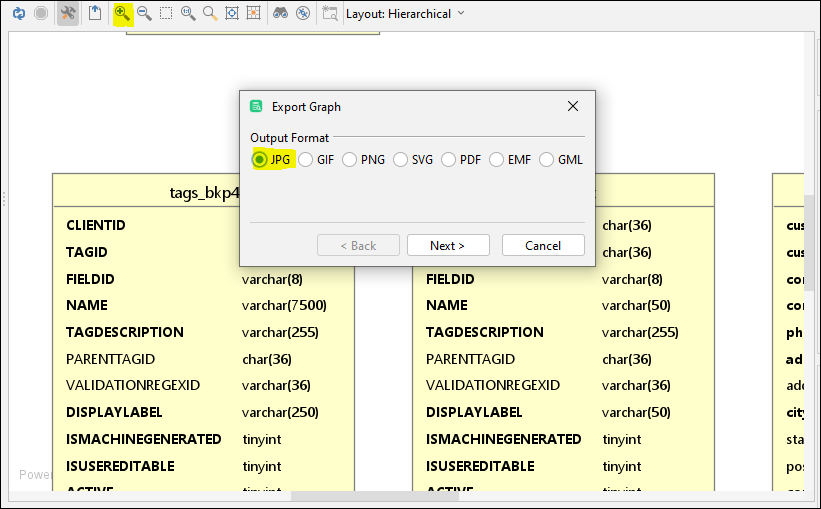Select PARENTTAGID in the second table
The image size is (821, 509).
(x=471, y=359)
